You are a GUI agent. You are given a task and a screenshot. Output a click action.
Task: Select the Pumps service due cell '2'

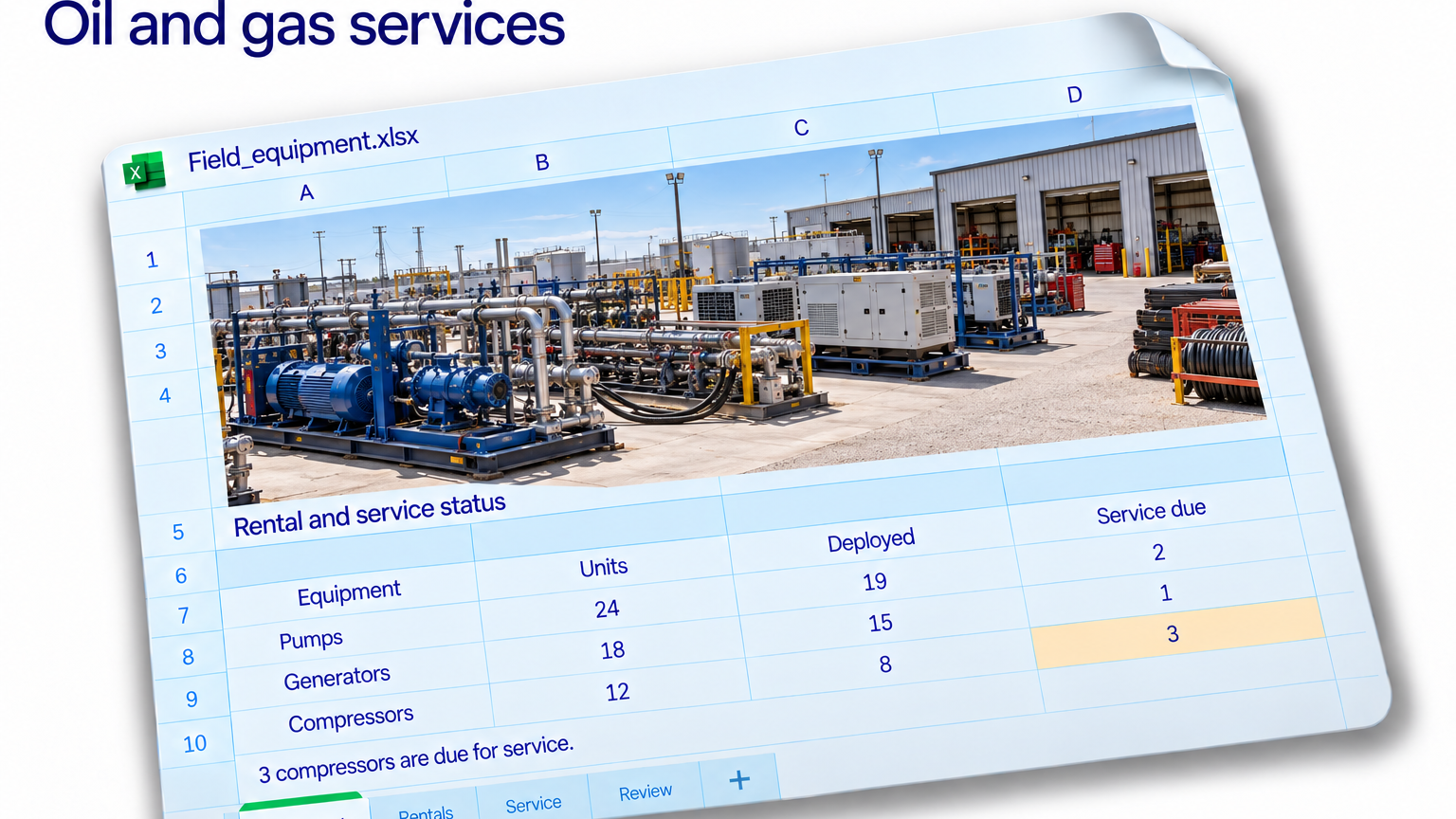coord(1158,552)
